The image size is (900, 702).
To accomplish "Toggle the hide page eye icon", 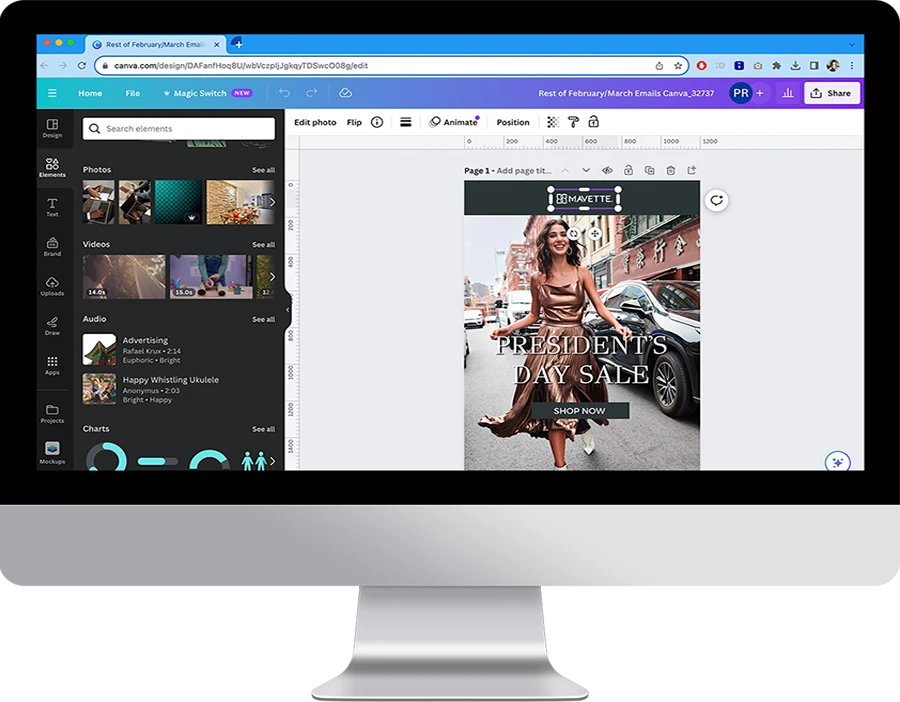I will (607, 171).
